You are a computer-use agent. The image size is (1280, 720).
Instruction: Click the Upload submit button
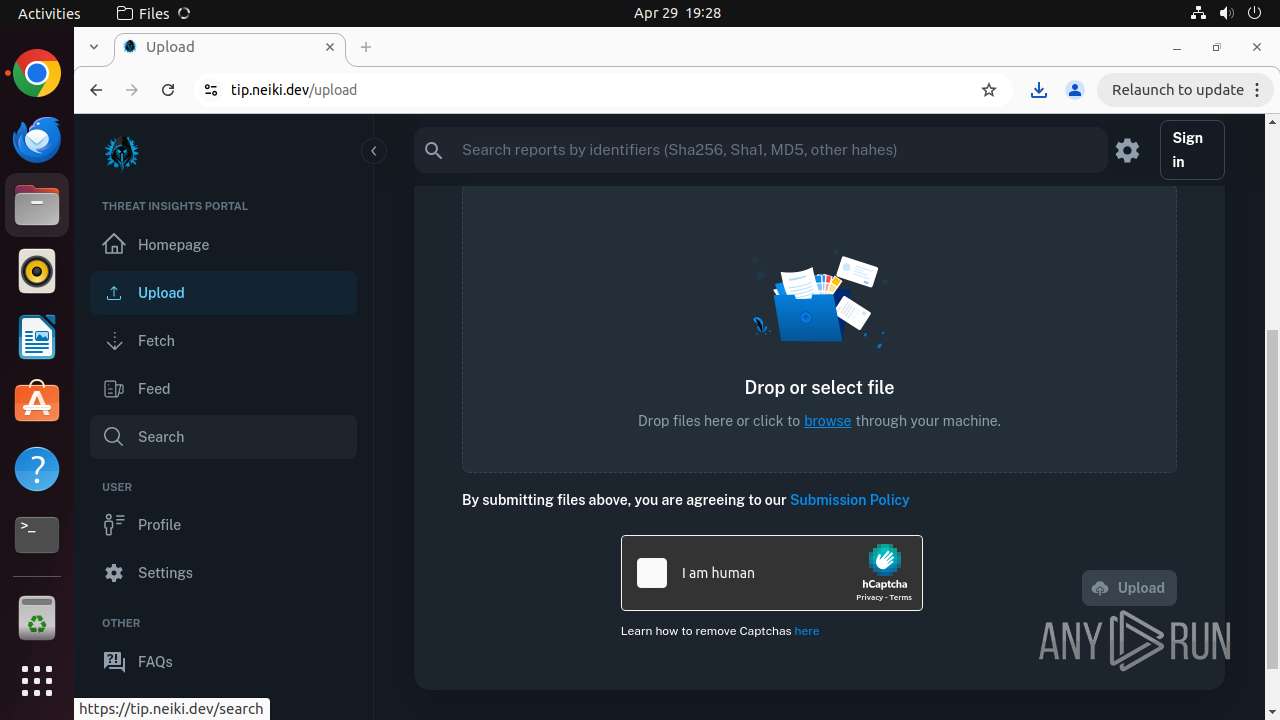pos(1129,588)
